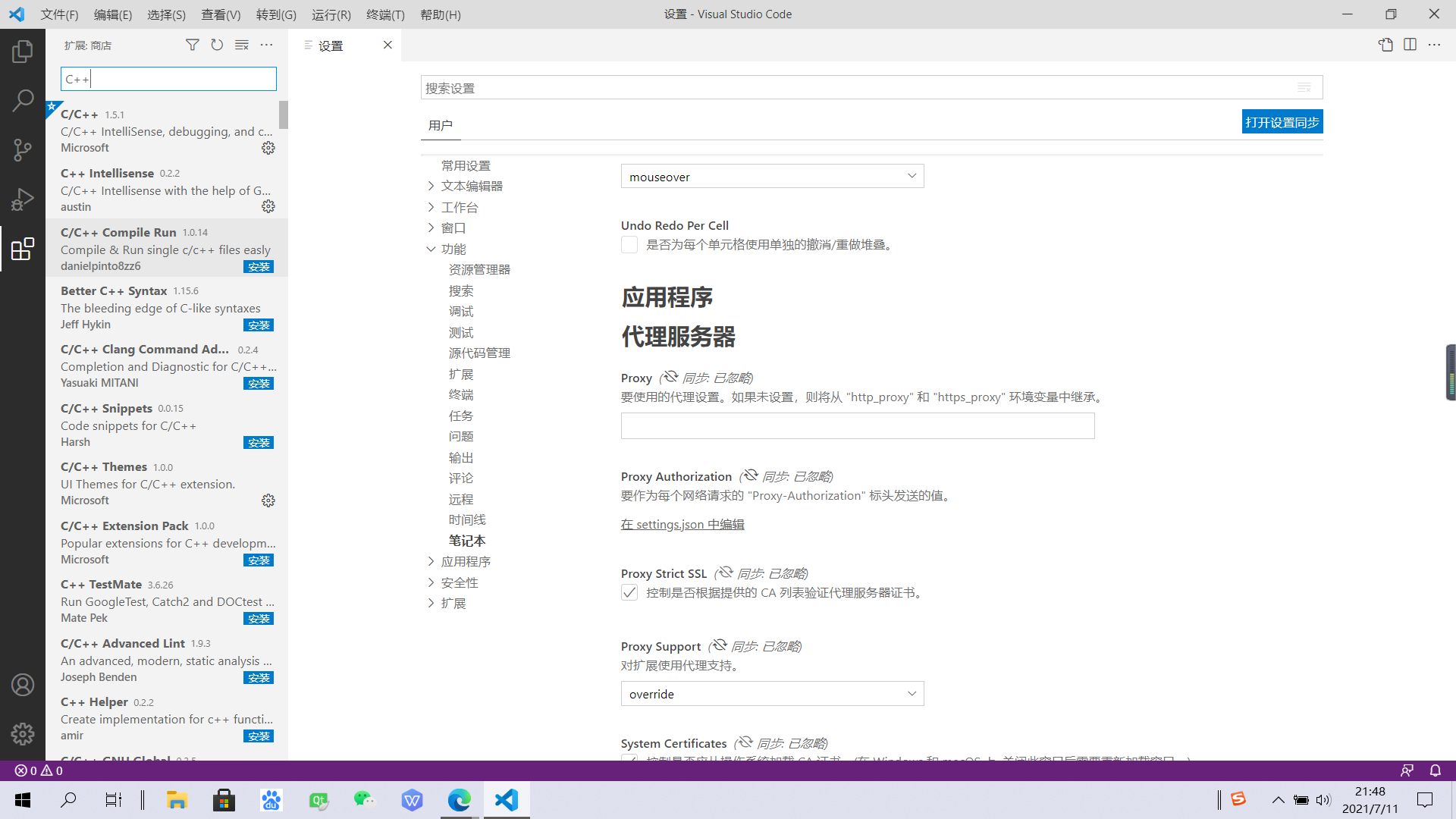The image size is (1456, 819).
Task: Switch to the 设置 editor tab
Action: point(331,45)
